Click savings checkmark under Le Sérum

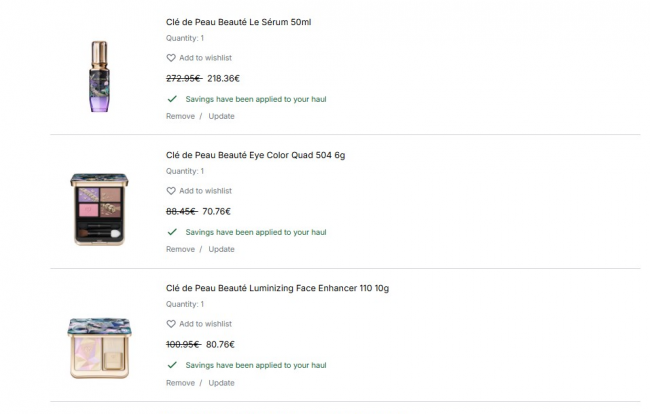pyautogui.click(x=172, y=99)
